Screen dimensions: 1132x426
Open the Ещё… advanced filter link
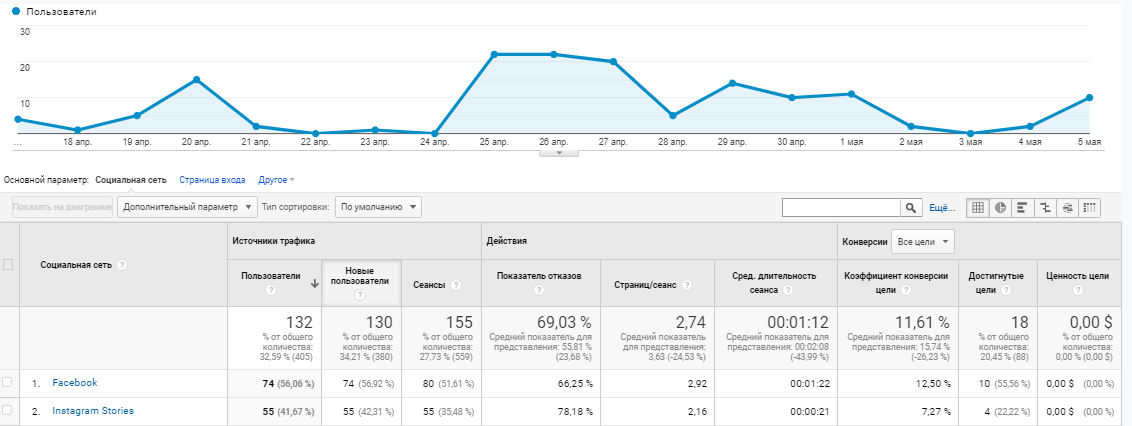tap(942, 207)
